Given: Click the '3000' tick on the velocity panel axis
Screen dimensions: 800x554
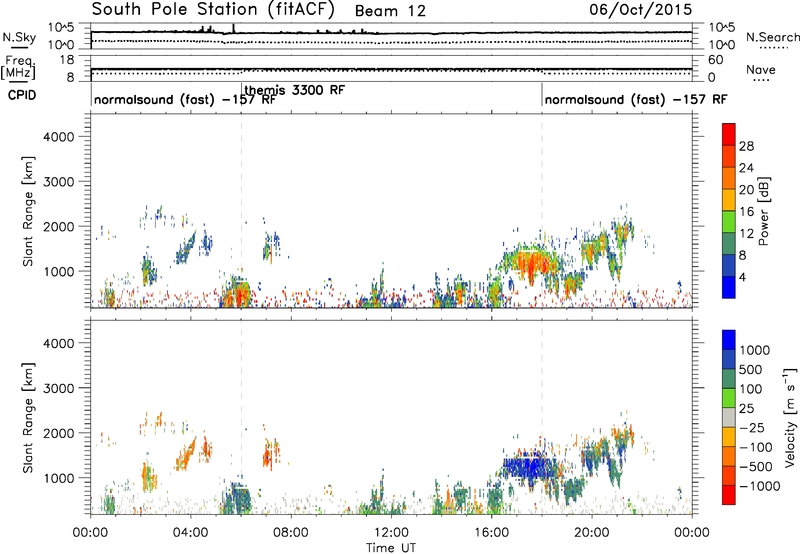Looking at the screenshot, I should pyautogui.click(x=59, y=388).
